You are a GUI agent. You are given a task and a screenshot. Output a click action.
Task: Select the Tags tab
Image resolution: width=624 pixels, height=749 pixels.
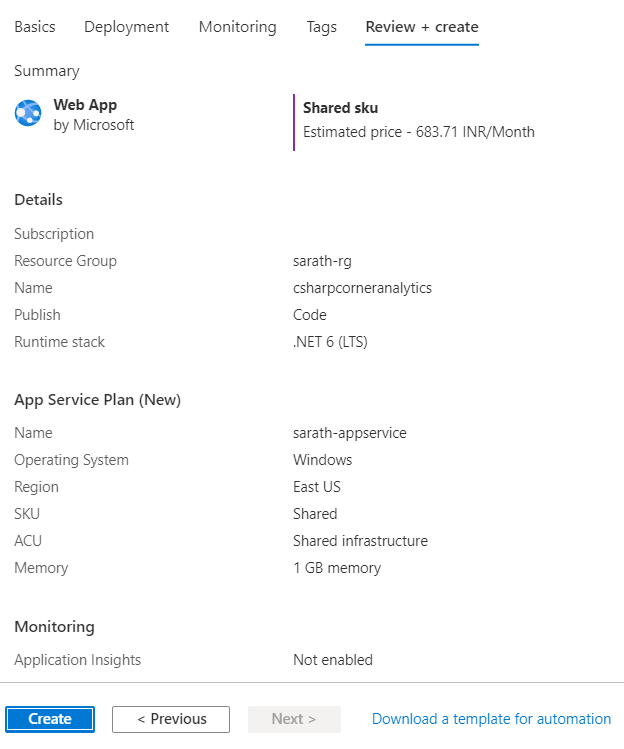tap(322, 27)
